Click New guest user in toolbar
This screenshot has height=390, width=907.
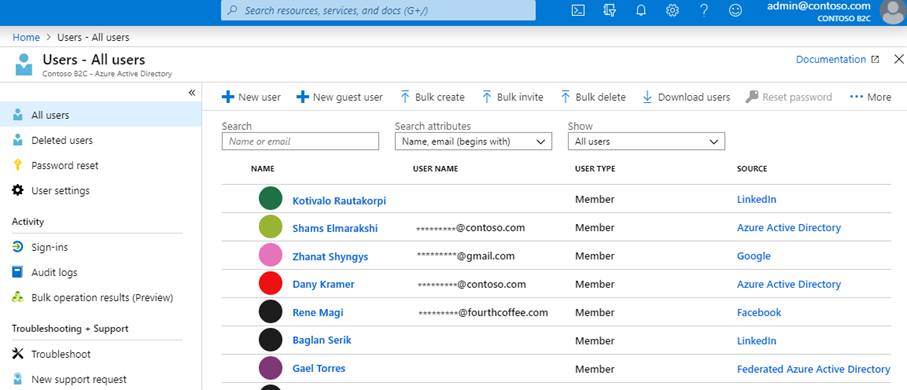pos(340,97)
